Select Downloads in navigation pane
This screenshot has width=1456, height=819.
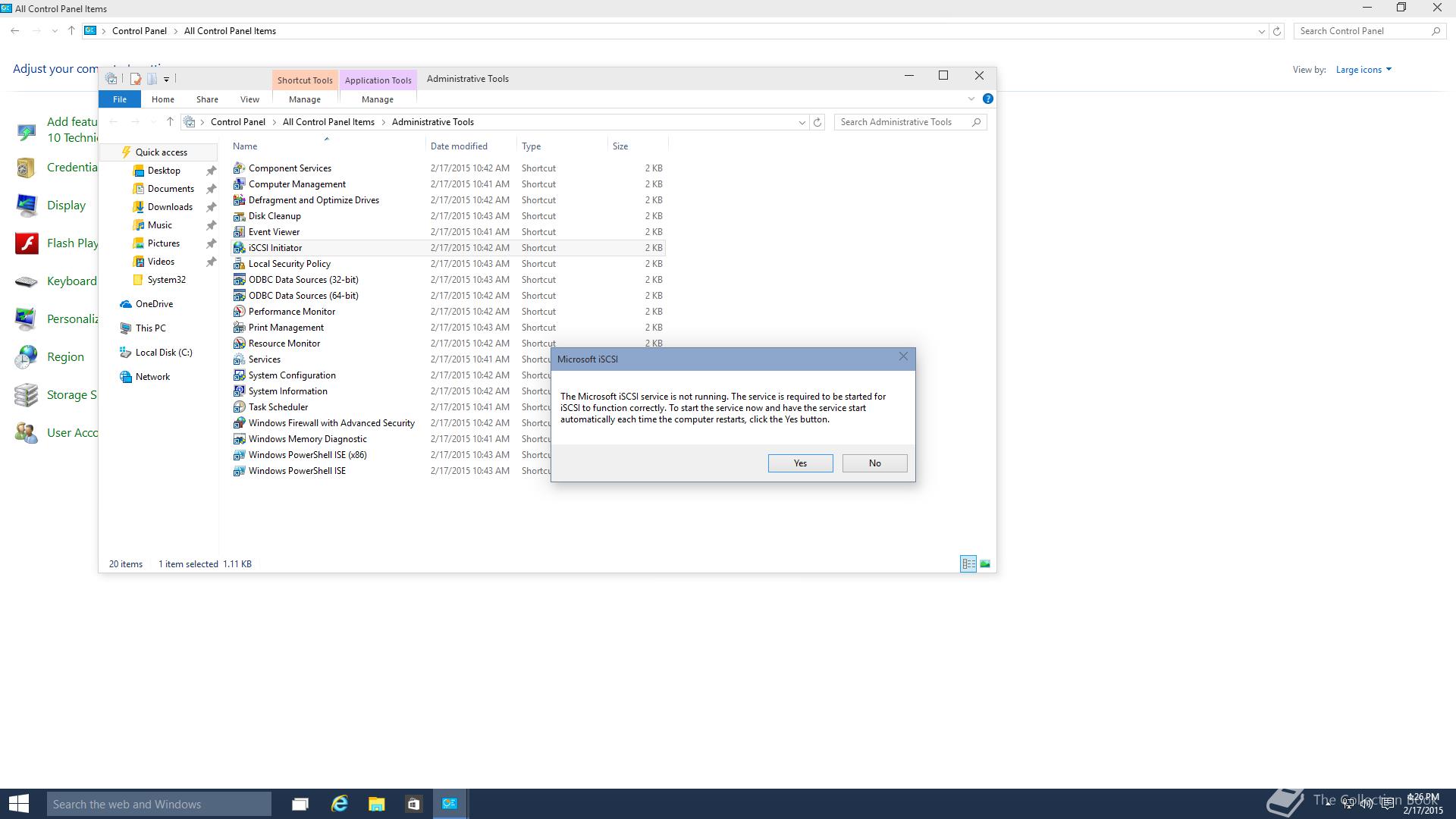170,207
